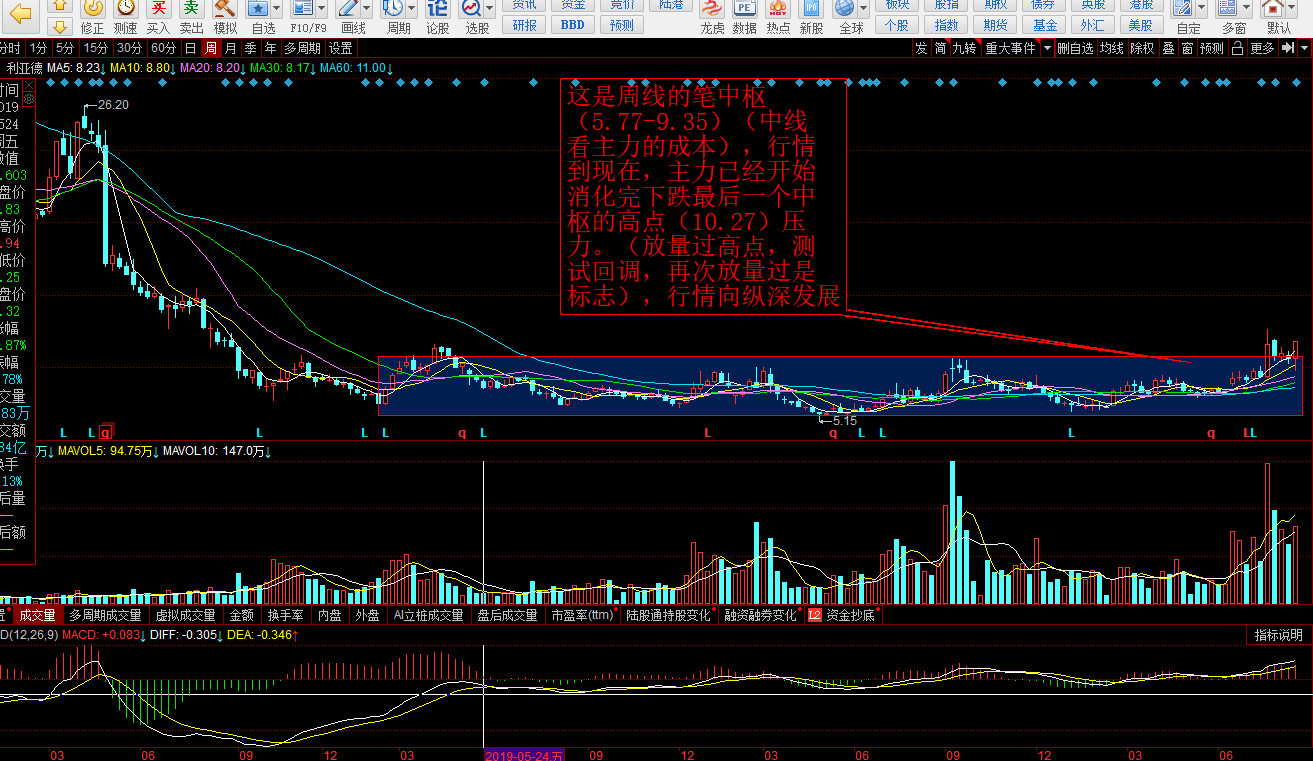Click the 美股 US stocks button
The image size is (1313, 761).
1139,25
